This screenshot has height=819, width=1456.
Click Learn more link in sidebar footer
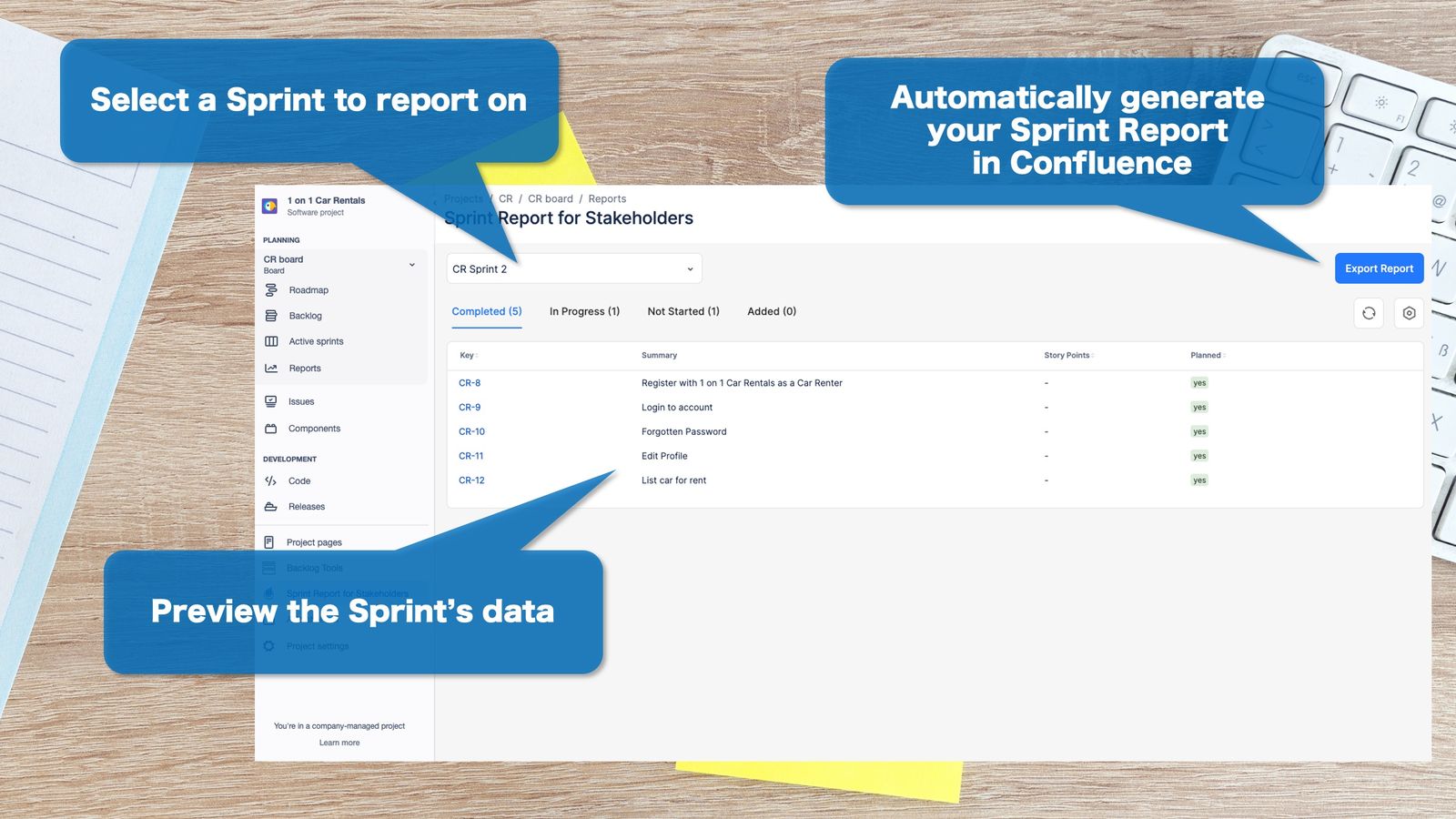[339, 743]
